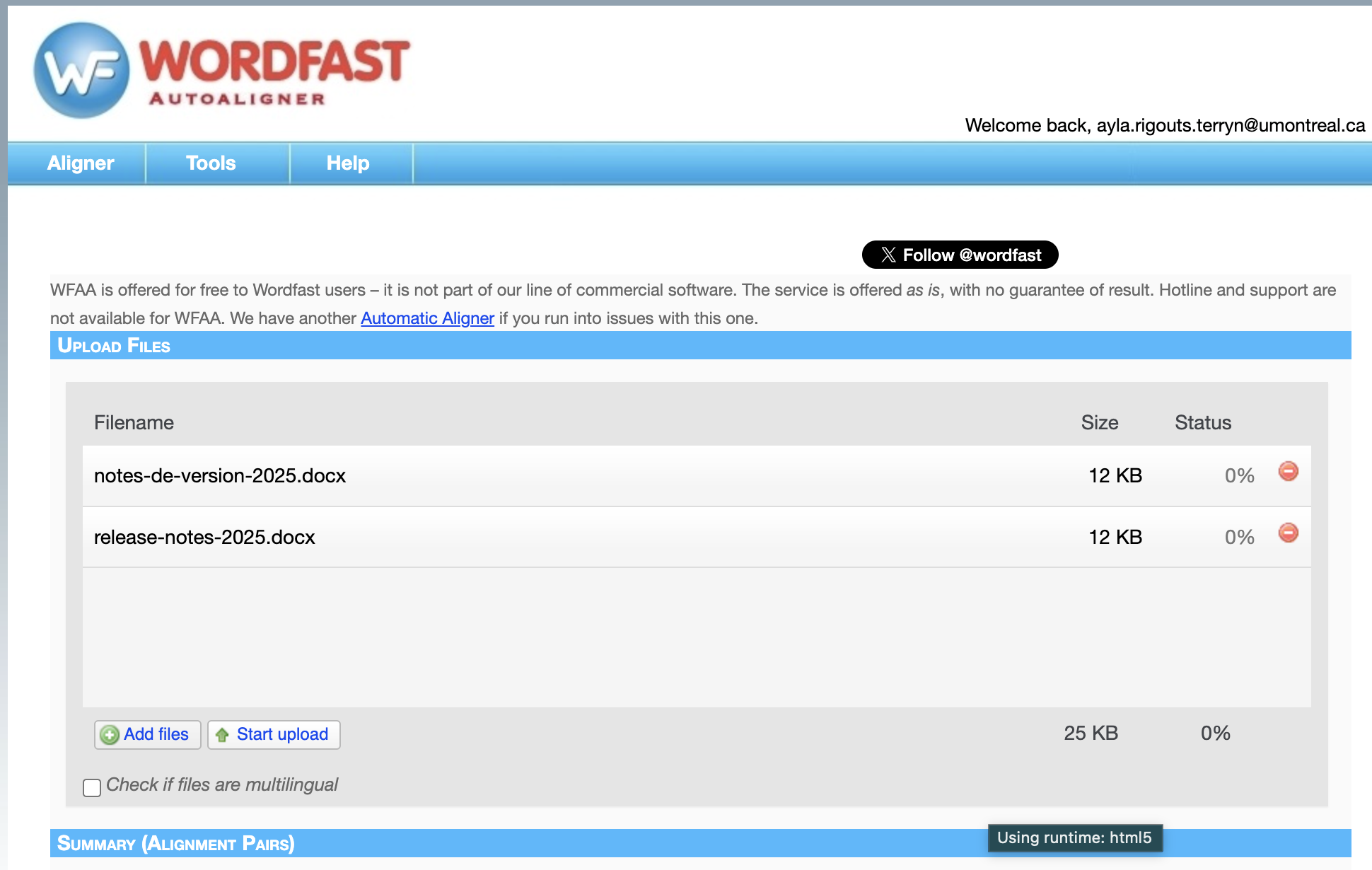Screen dimensions: 1372x870
Task: Click 0% status of notes-de-version-2025.docx
Action: tap(1240, 475)
